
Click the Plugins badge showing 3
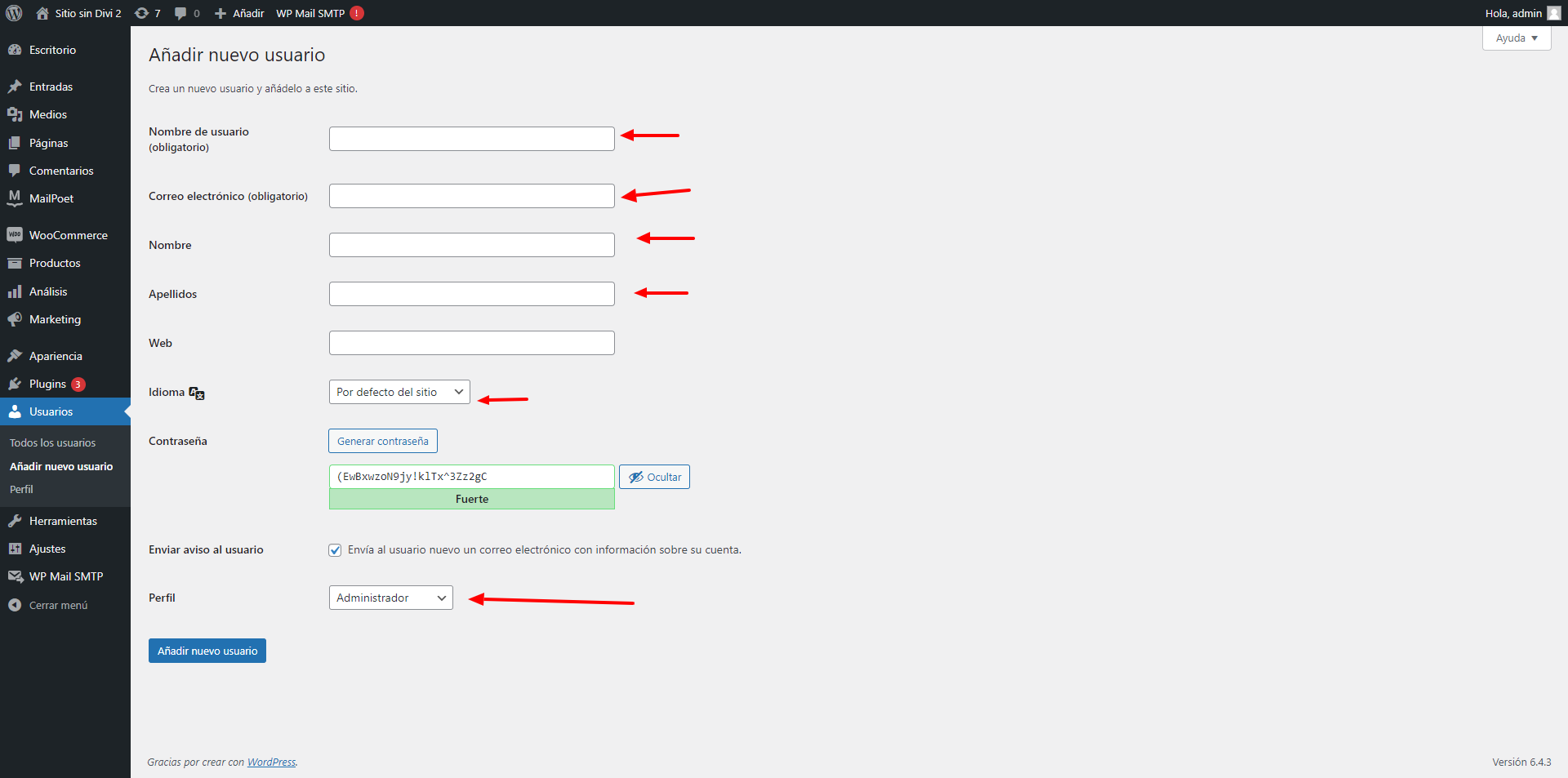pyautogui.click(x=78, y=385)
